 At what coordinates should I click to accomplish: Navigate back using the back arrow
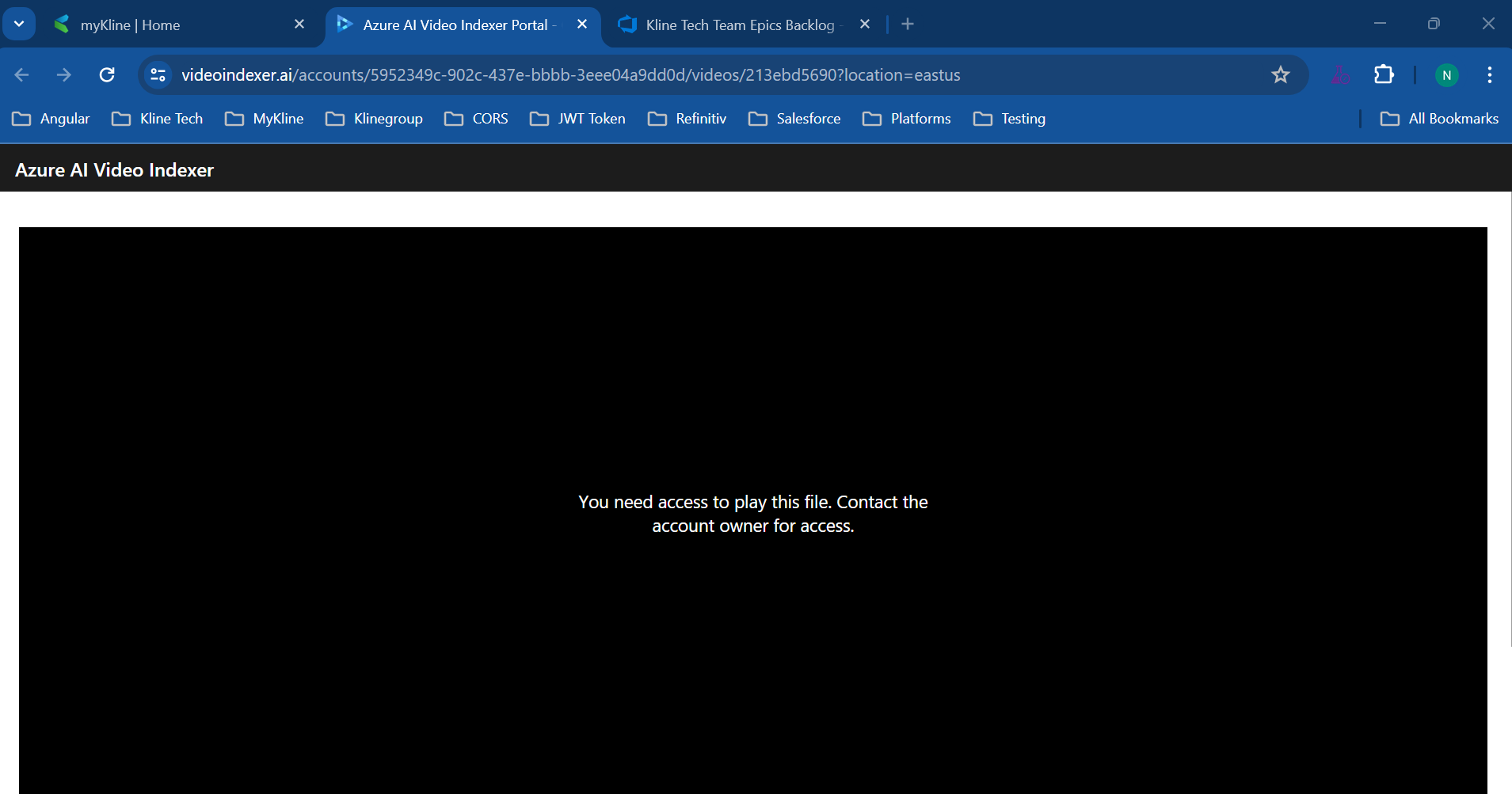tap(21, 74)
